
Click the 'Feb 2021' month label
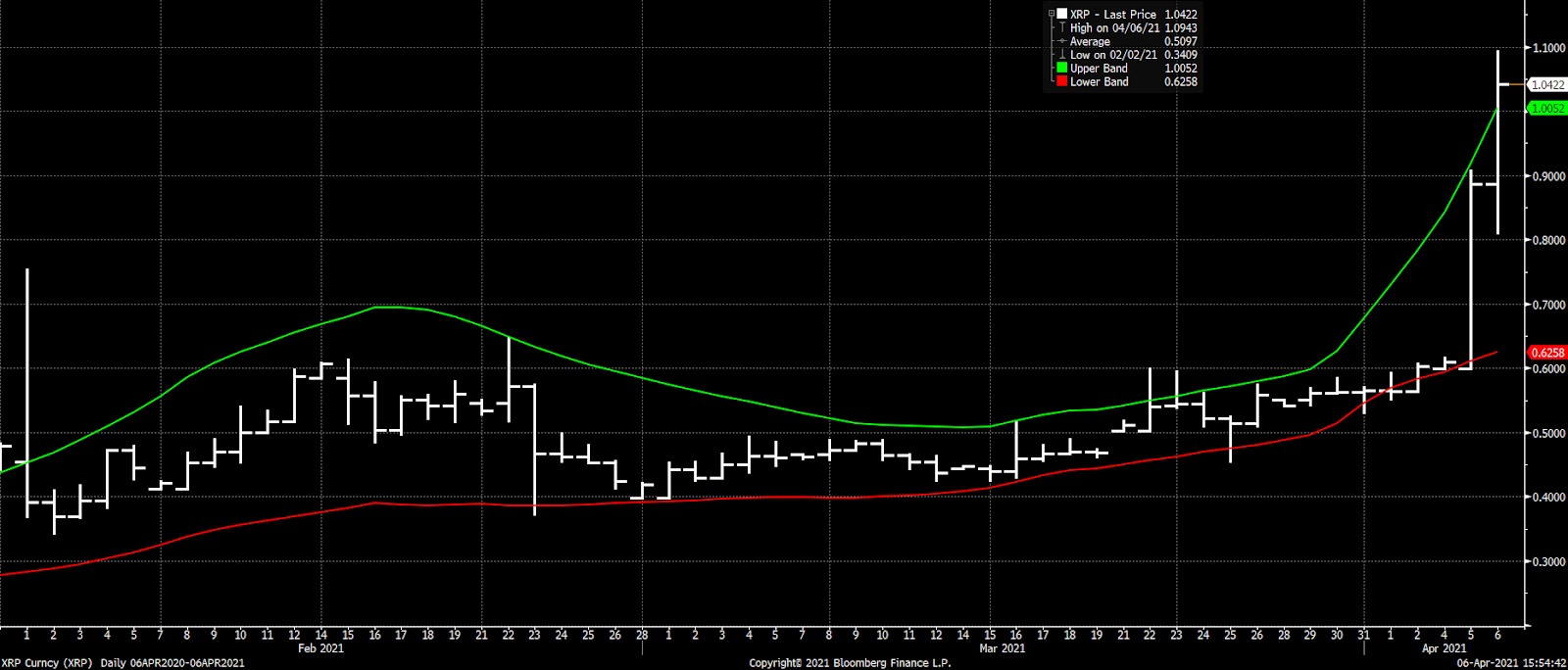(x=320, y=648)
